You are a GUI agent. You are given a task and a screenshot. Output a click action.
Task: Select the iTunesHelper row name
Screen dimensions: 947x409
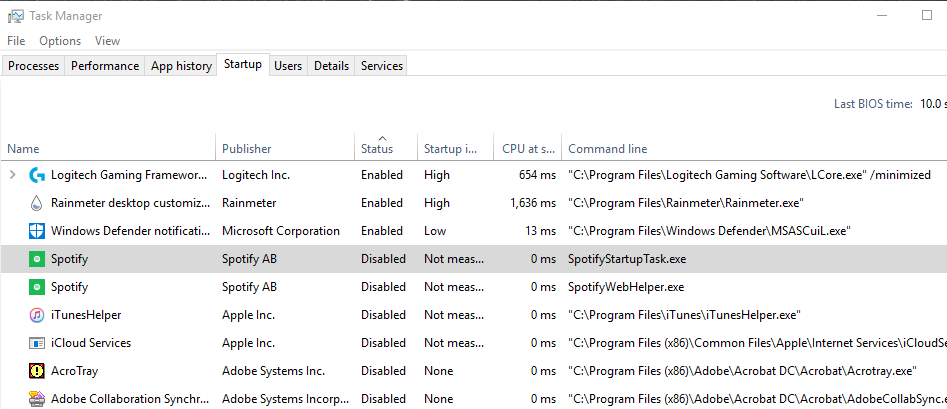(86, 315)
